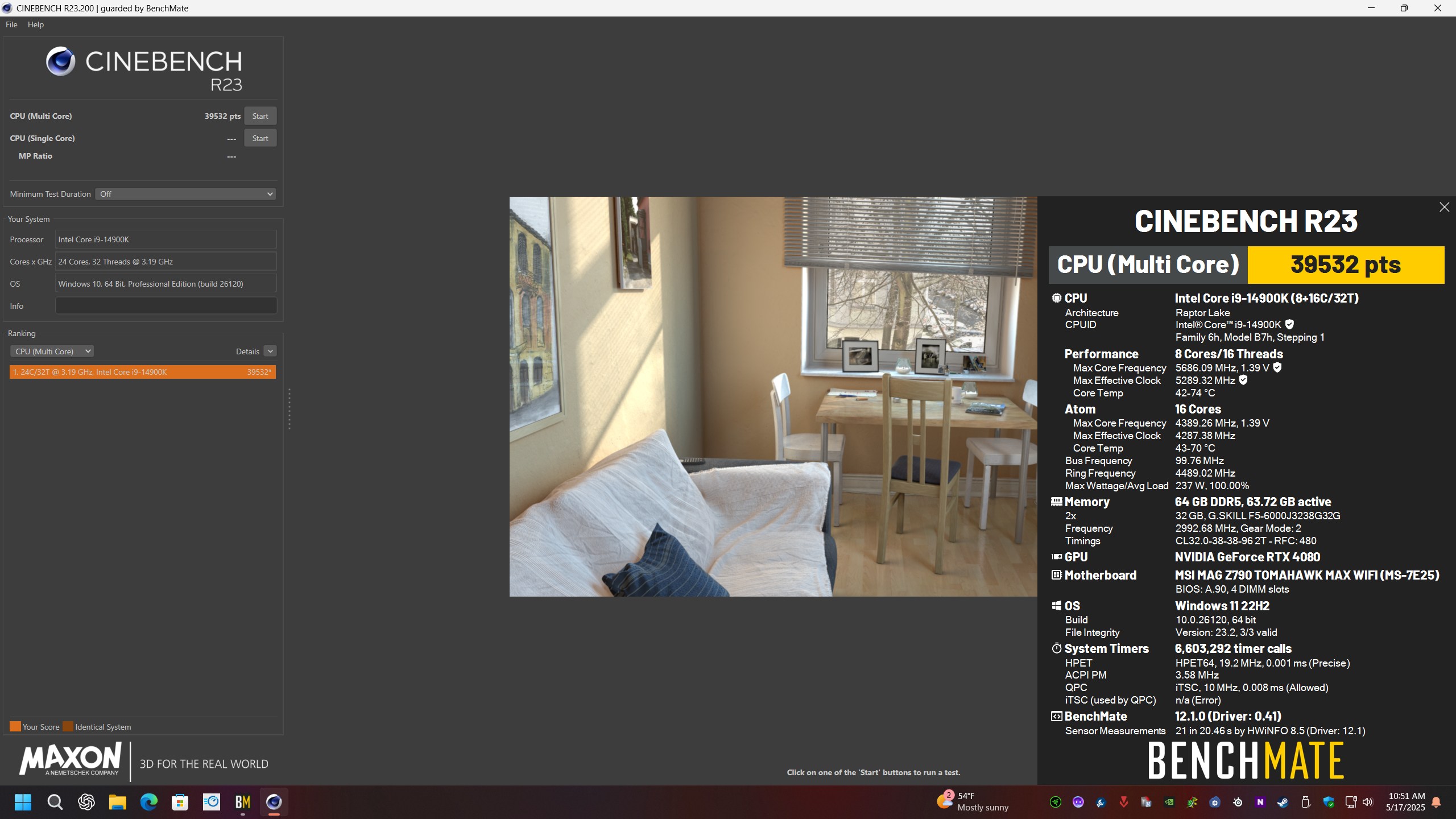Screen dimensions: 1456x819
Task: Click the System Timers clock icon
Action: tap(1056, 648)
